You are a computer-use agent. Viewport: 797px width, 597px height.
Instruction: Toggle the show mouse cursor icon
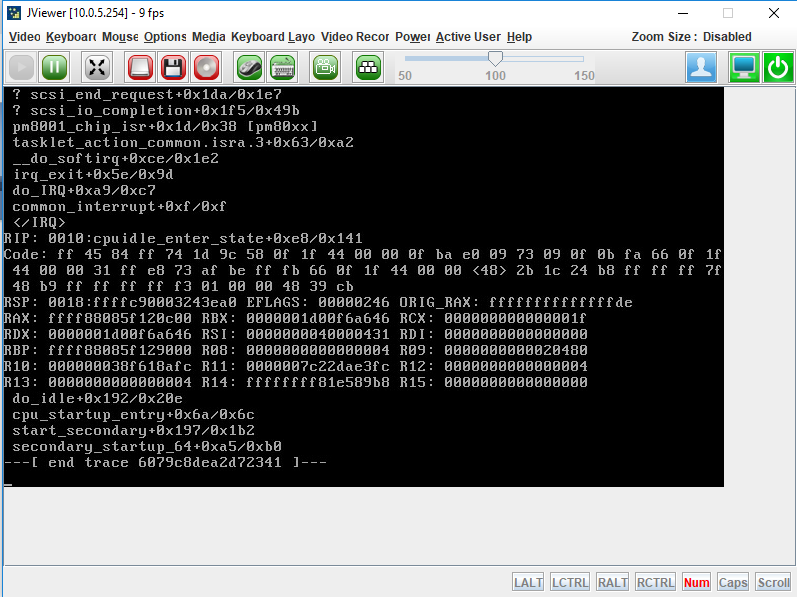(x=250, y=67)
